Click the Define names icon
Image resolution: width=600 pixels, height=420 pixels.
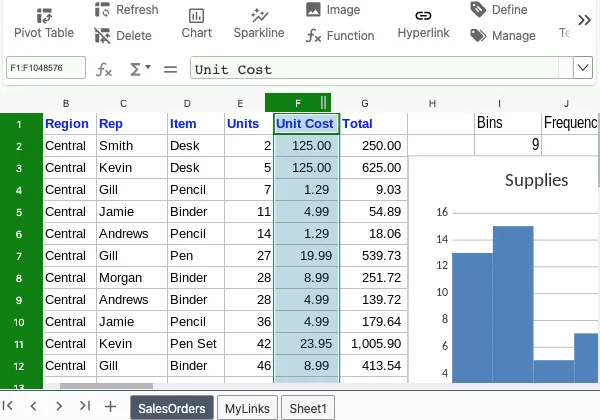point(478,10)
